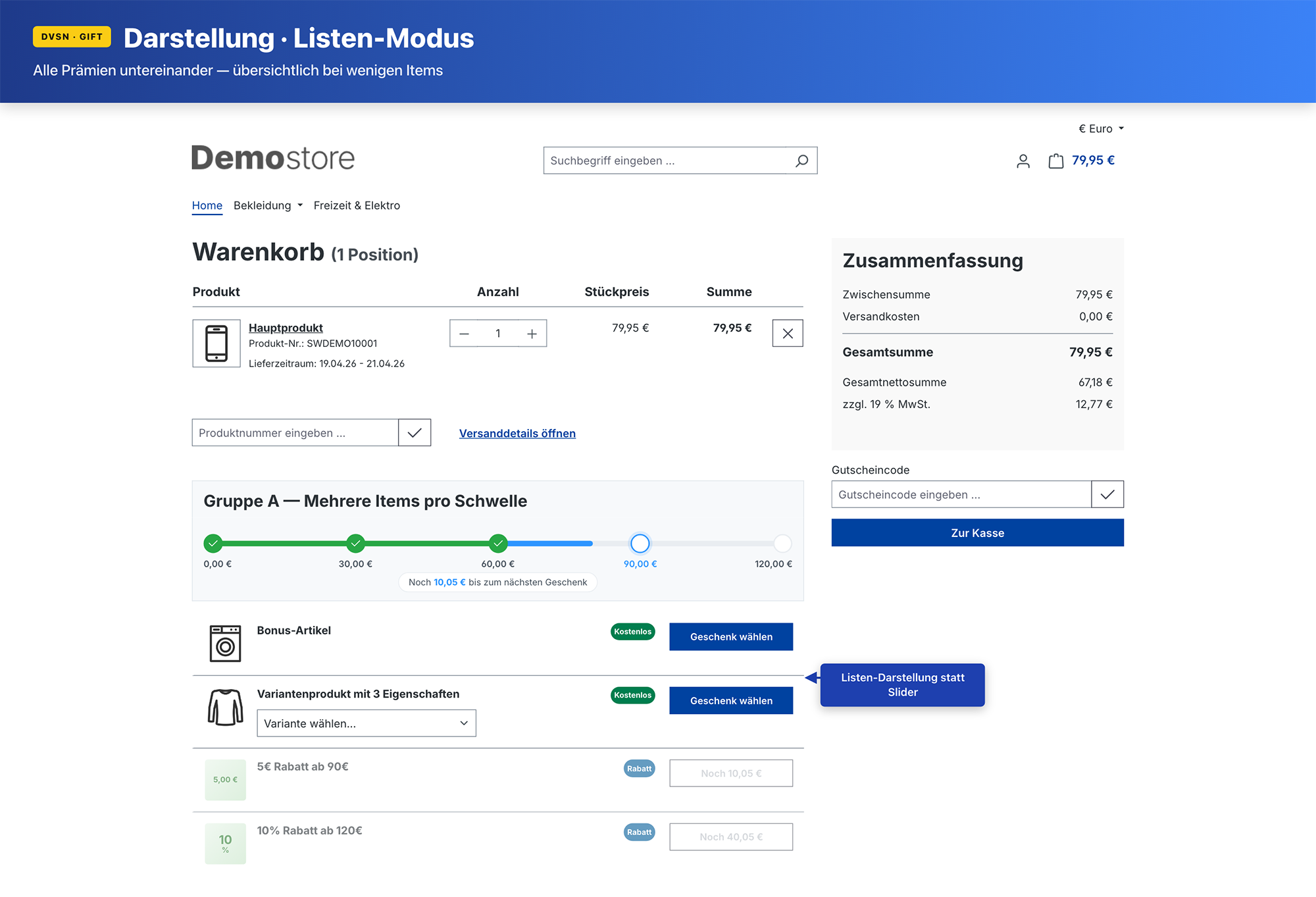Expand the Euro currency dropdown

(1101, 129)
